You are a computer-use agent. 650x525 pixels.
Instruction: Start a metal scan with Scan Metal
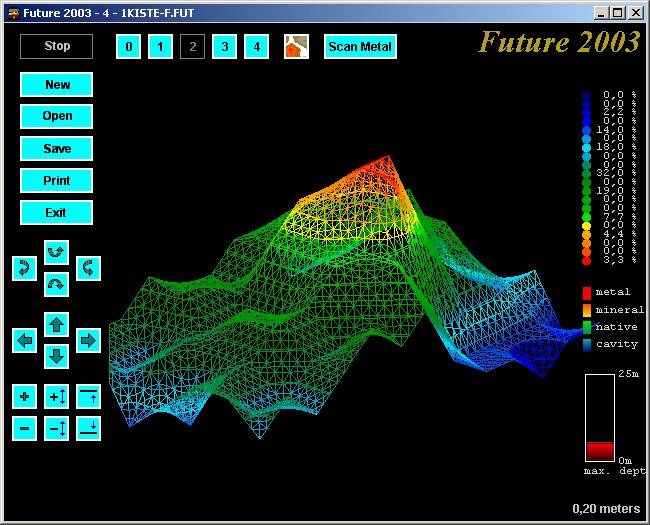click(x=360, y=46)
